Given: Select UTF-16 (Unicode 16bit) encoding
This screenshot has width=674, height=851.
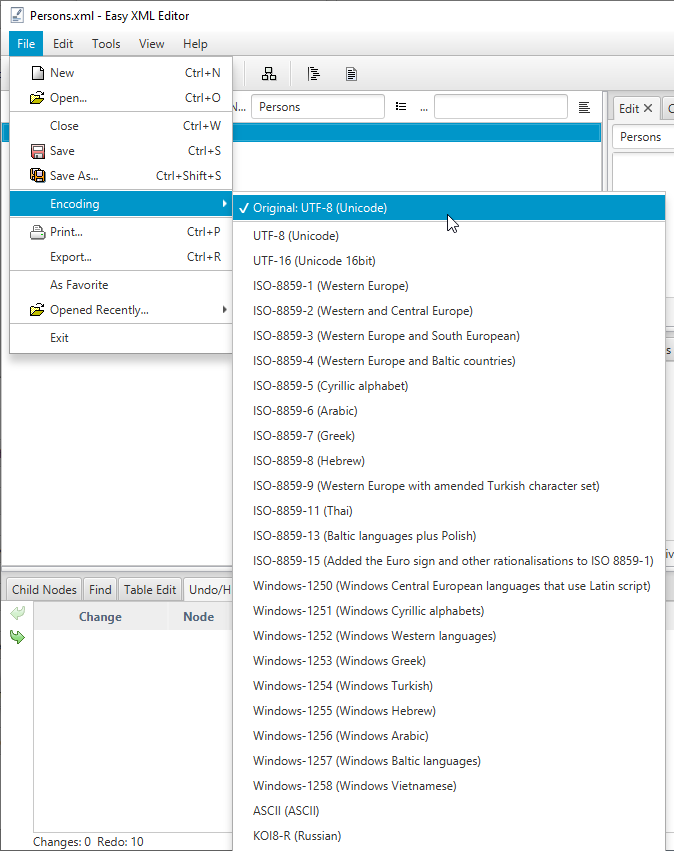Looking at the screenshot, I should point(449,261).
